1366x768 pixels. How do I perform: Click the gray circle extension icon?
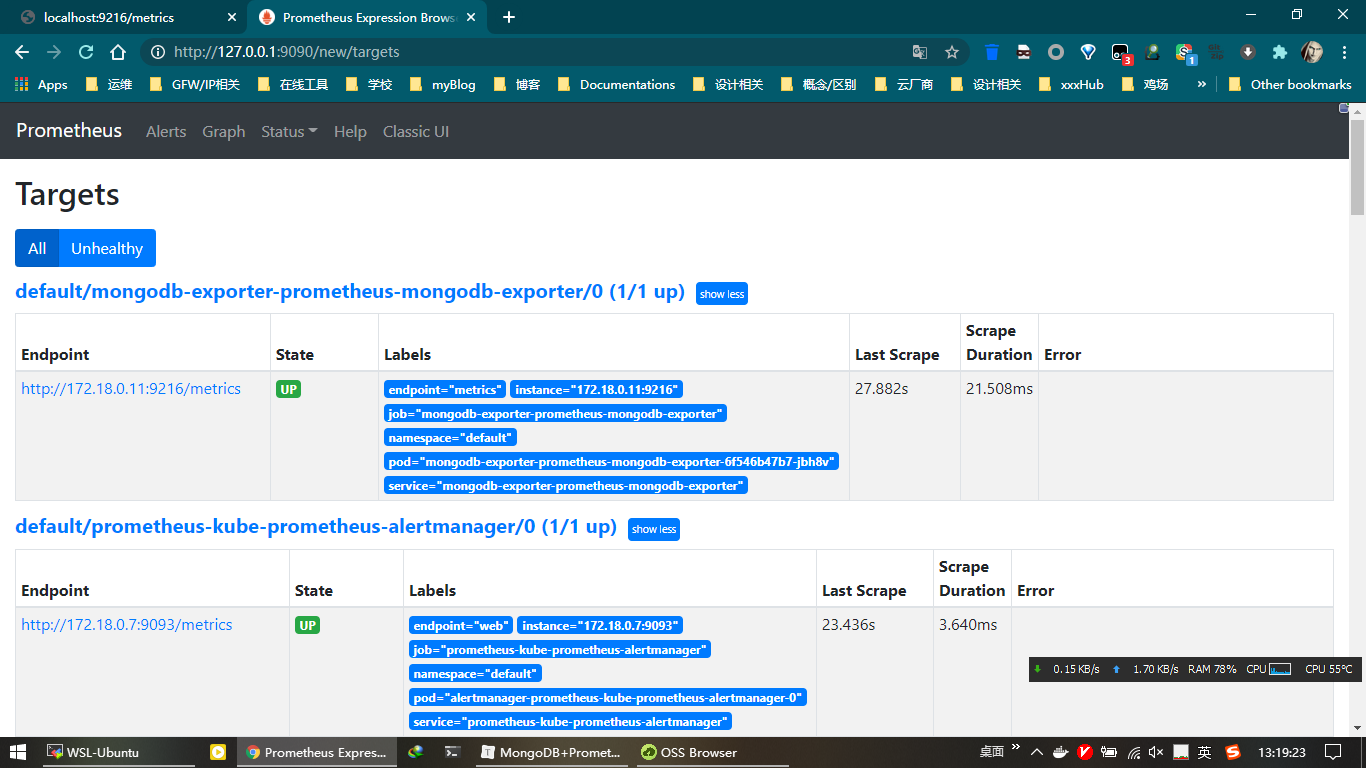pos(1056,52)
